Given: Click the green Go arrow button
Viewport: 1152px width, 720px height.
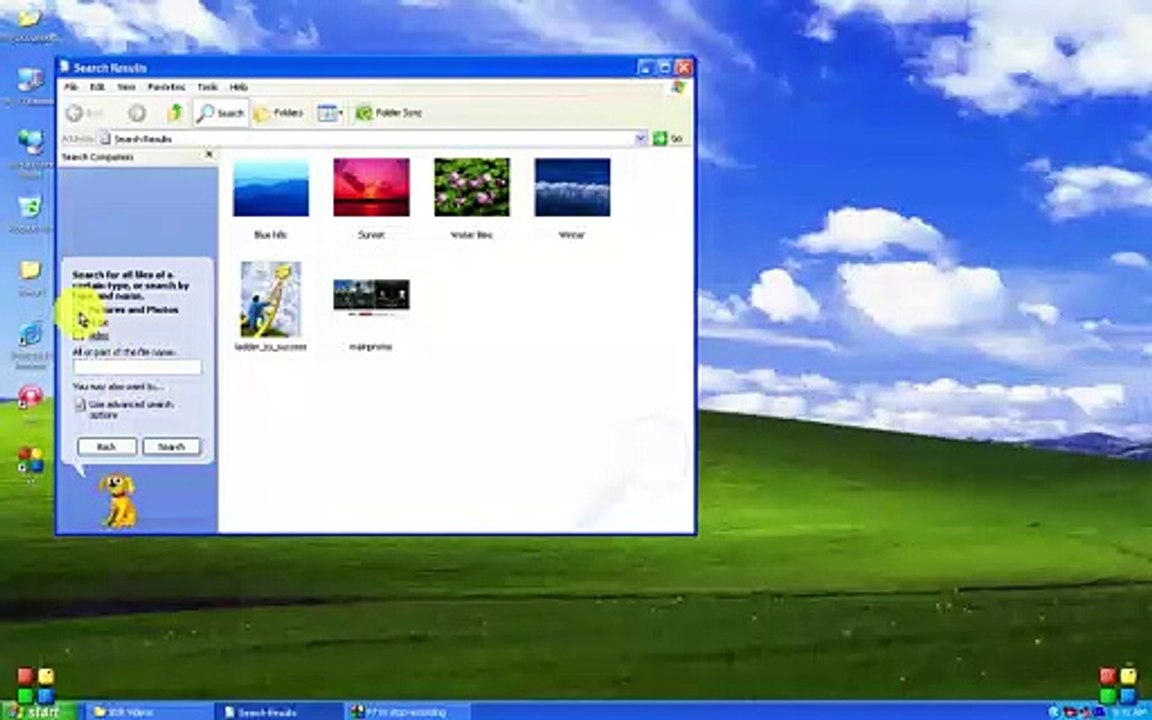Looking at the screenshot, I should coord(660,138).
